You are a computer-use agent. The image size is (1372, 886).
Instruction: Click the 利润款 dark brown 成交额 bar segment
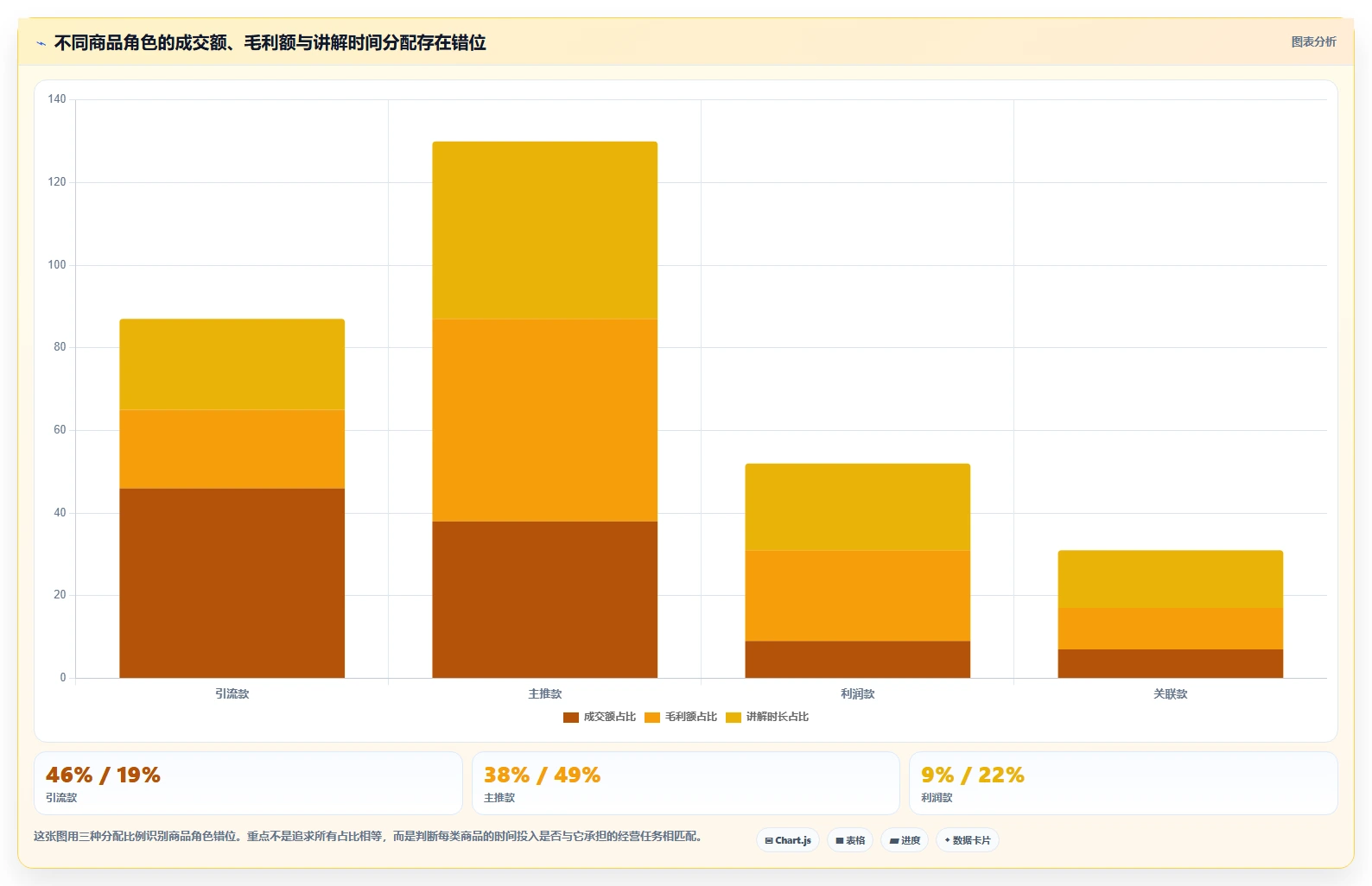pyautogui.click(x=857, y=660)
